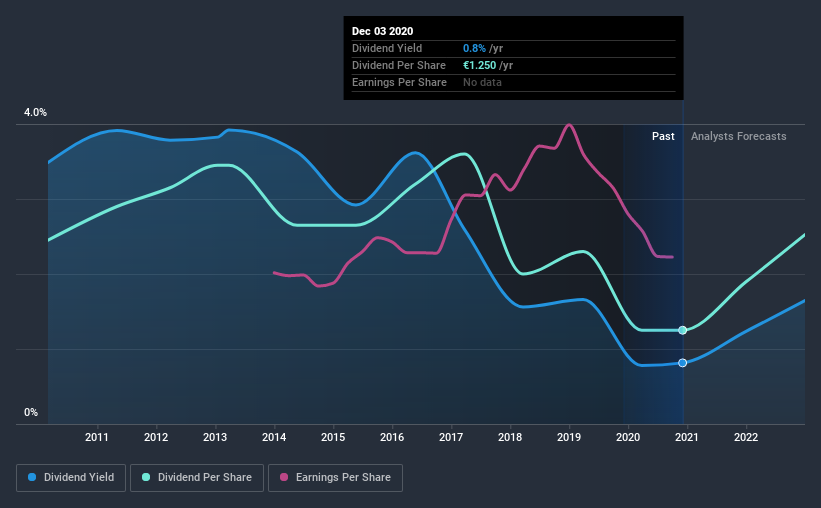
Task: Click the Past section label
Action: coord(663,136)
